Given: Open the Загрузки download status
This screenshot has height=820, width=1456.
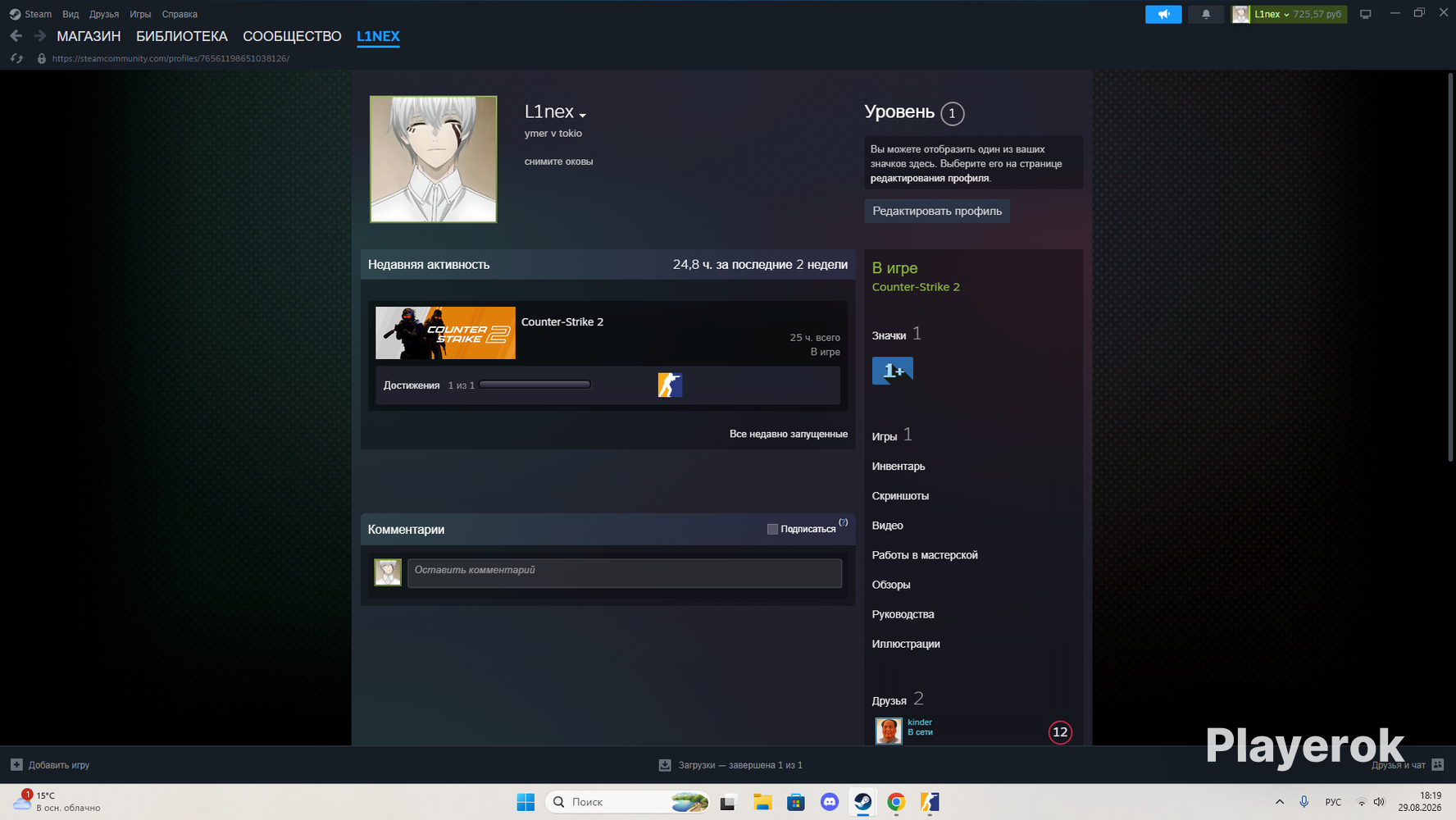Looking at the screenshot, I should [730, 765].
